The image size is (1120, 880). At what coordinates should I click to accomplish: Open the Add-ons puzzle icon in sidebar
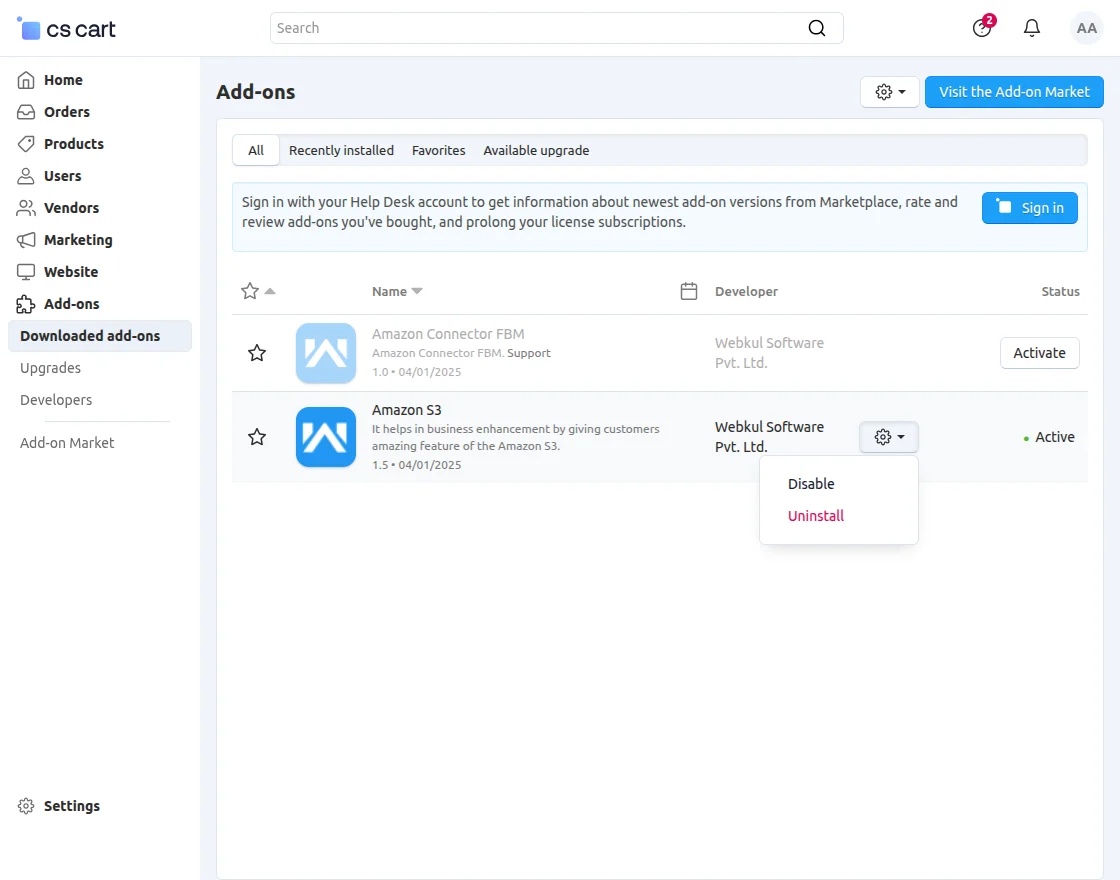coord(25,304)
